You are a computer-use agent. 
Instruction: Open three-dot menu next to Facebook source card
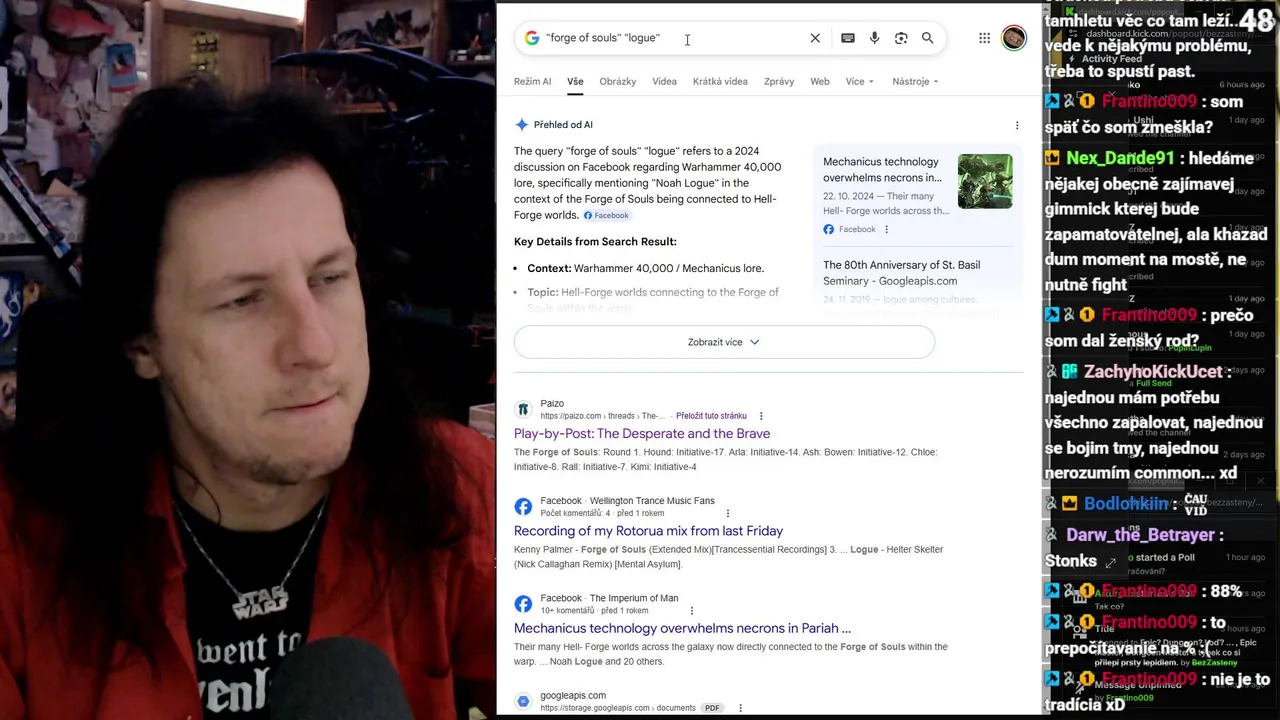(x=886, y=229)
